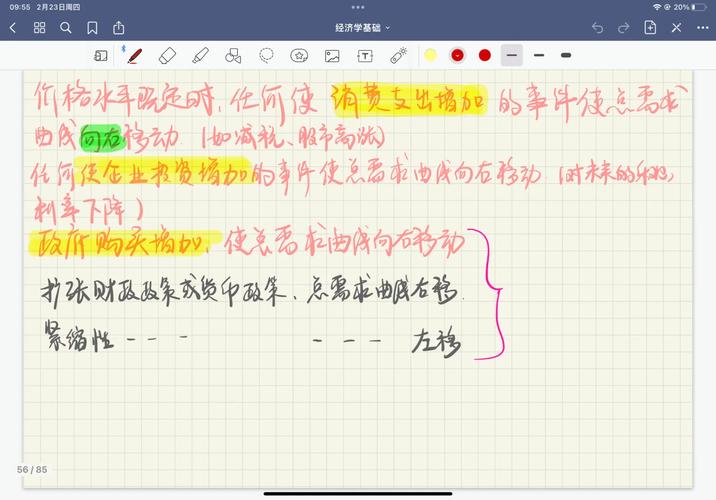Image resolution: width=716 pixels, height=500 pixels.
Task: Select the Highlighter tool
Action: point(200,56)
